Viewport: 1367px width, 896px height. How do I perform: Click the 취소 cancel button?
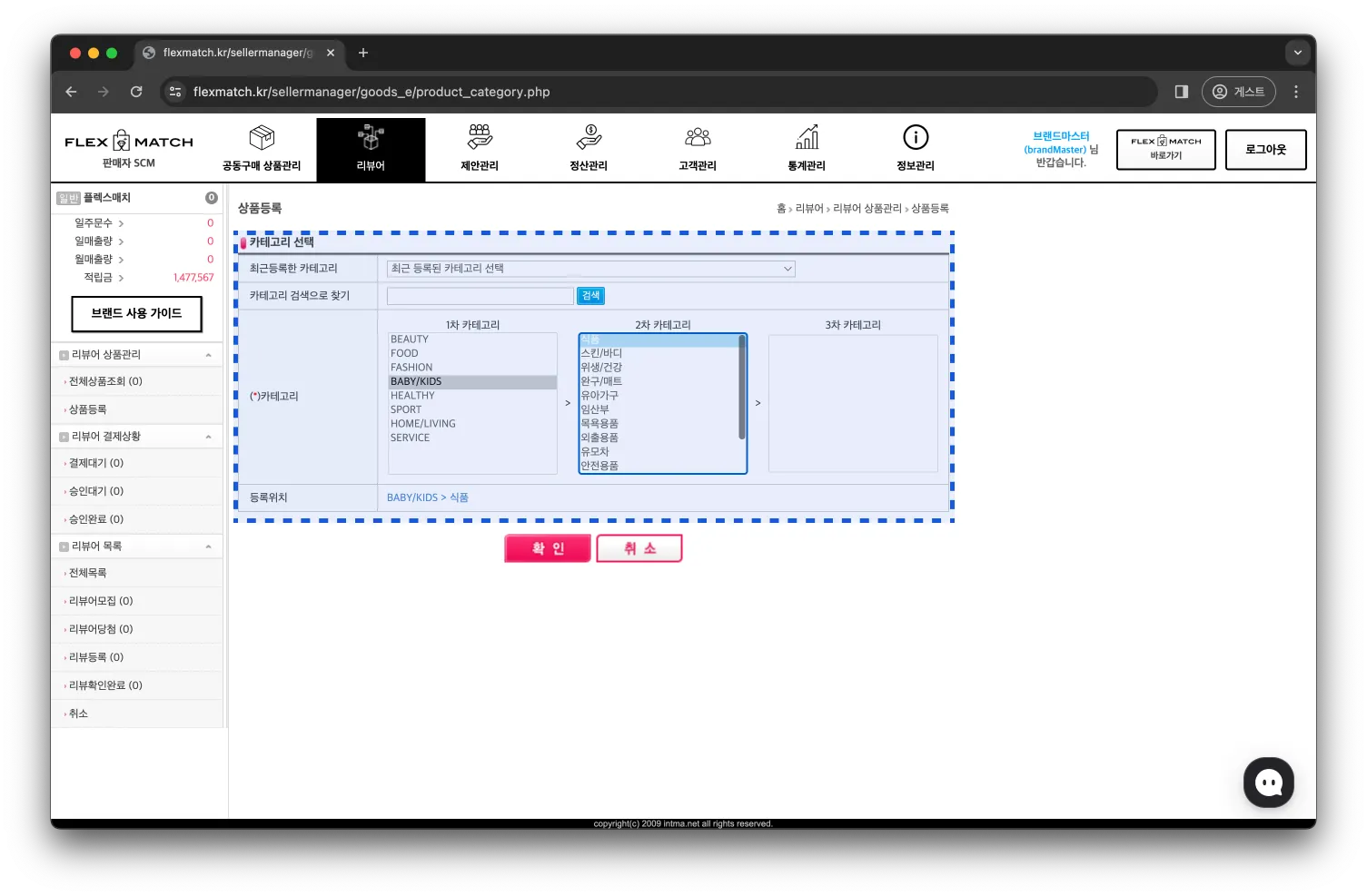pyautogui.click(x=639, y=548)
